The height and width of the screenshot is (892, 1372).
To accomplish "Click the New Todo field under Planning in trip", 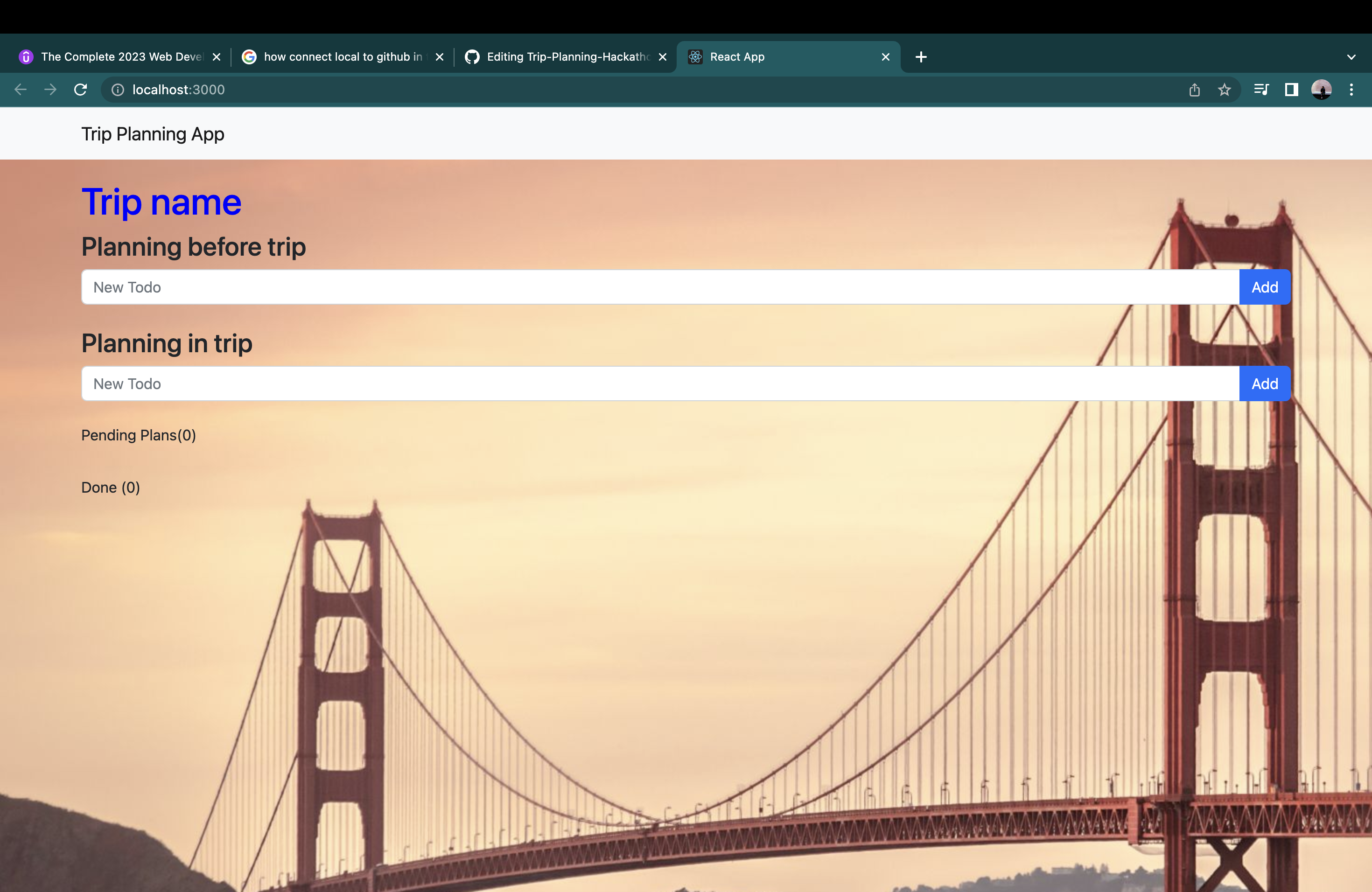I will [x=661, y=384].
